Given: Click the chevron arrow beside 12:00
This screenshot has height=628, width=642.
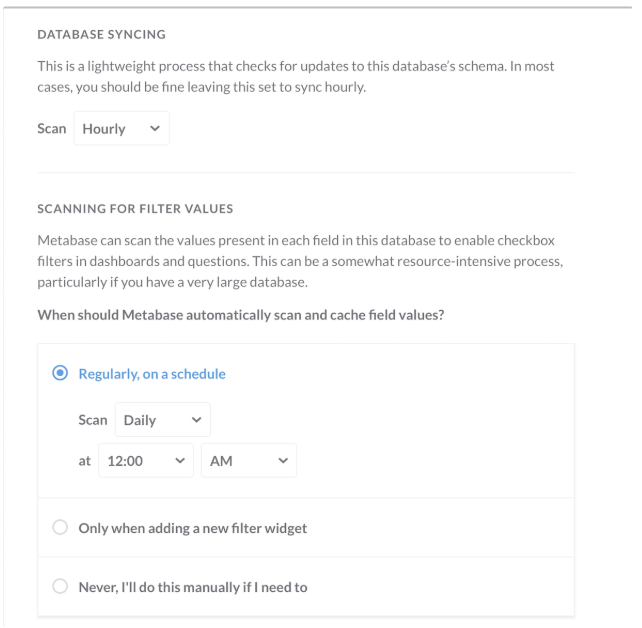Looking at the screenshot, I should coord(180,461).
